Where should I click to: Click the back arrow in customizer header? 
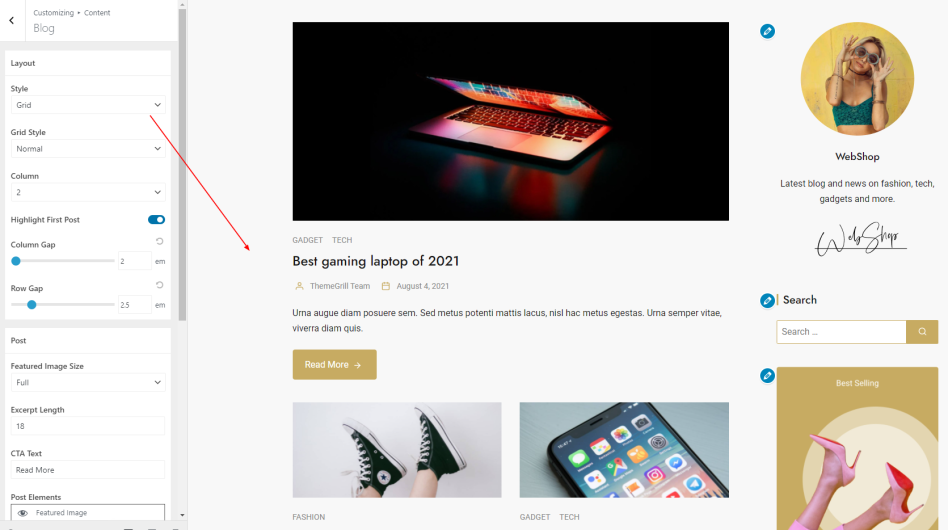coord(11,21)
